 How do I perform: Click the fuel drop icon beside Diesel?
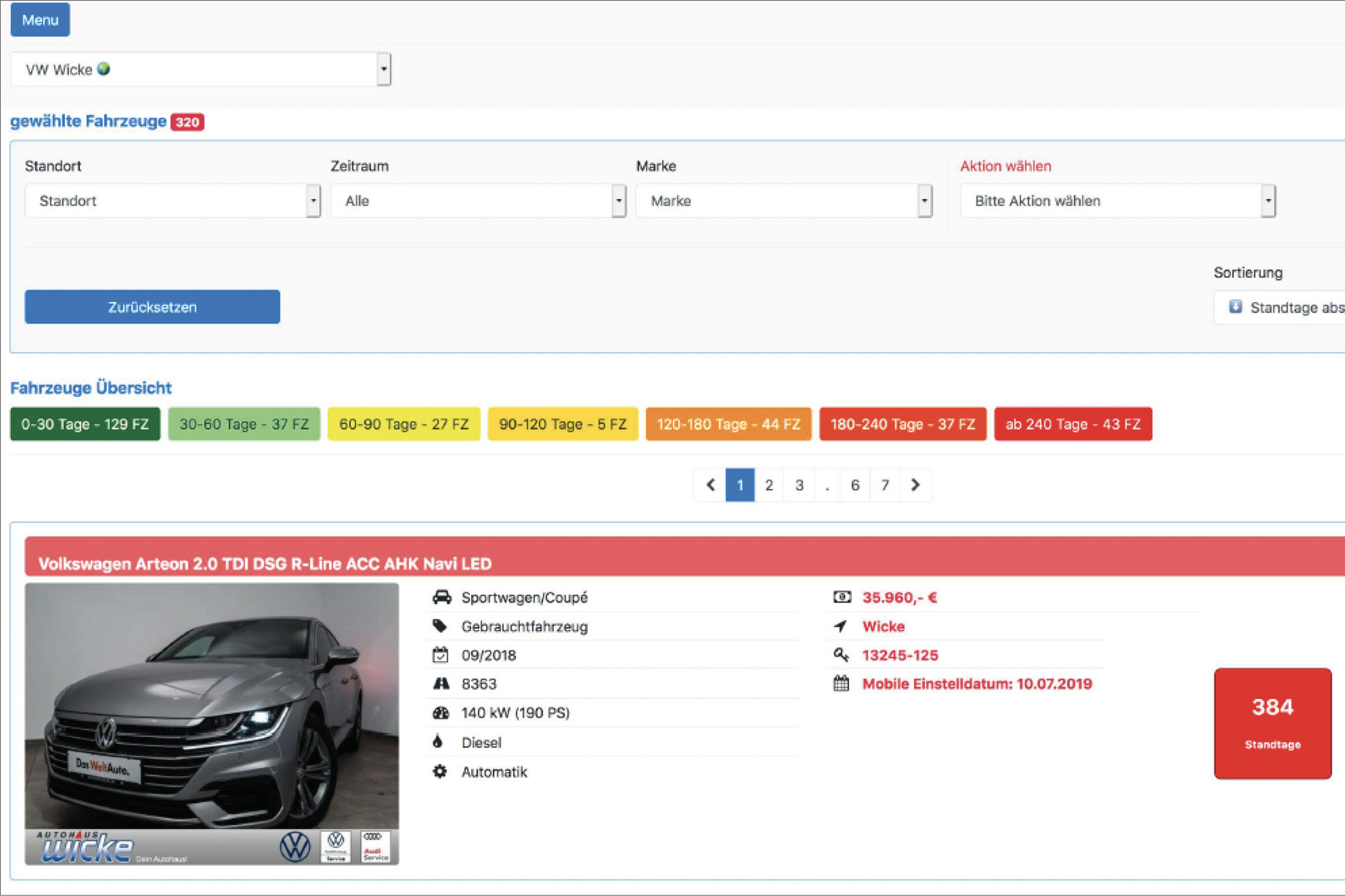click(438, 742)
